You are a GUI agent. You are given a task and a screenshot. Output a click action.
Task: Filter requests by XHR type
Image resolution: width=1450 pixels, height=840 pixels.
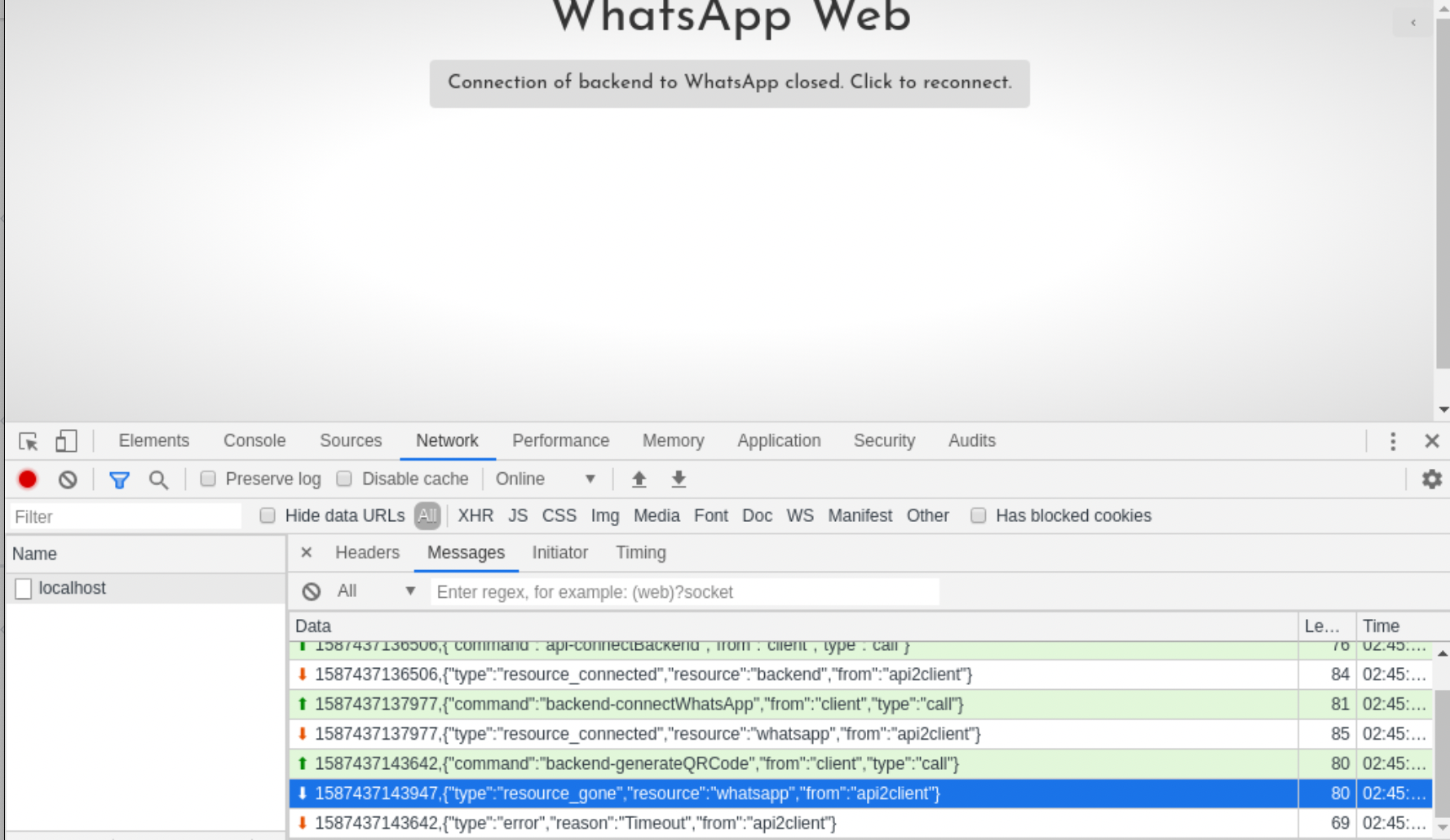click(x=475, y=516)
